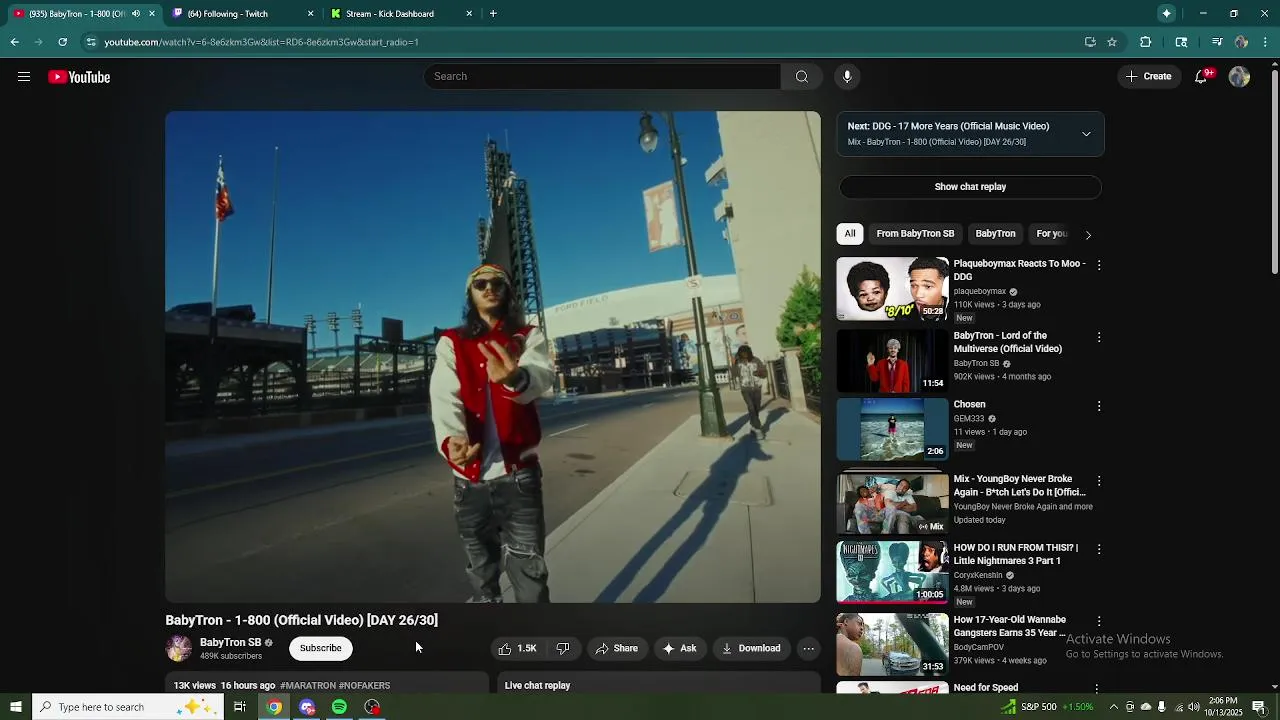This screenshot has width=1280, height=720.
Task: Open Chrome extensions puzzle icon
Action: click(x=1146, y=42)
